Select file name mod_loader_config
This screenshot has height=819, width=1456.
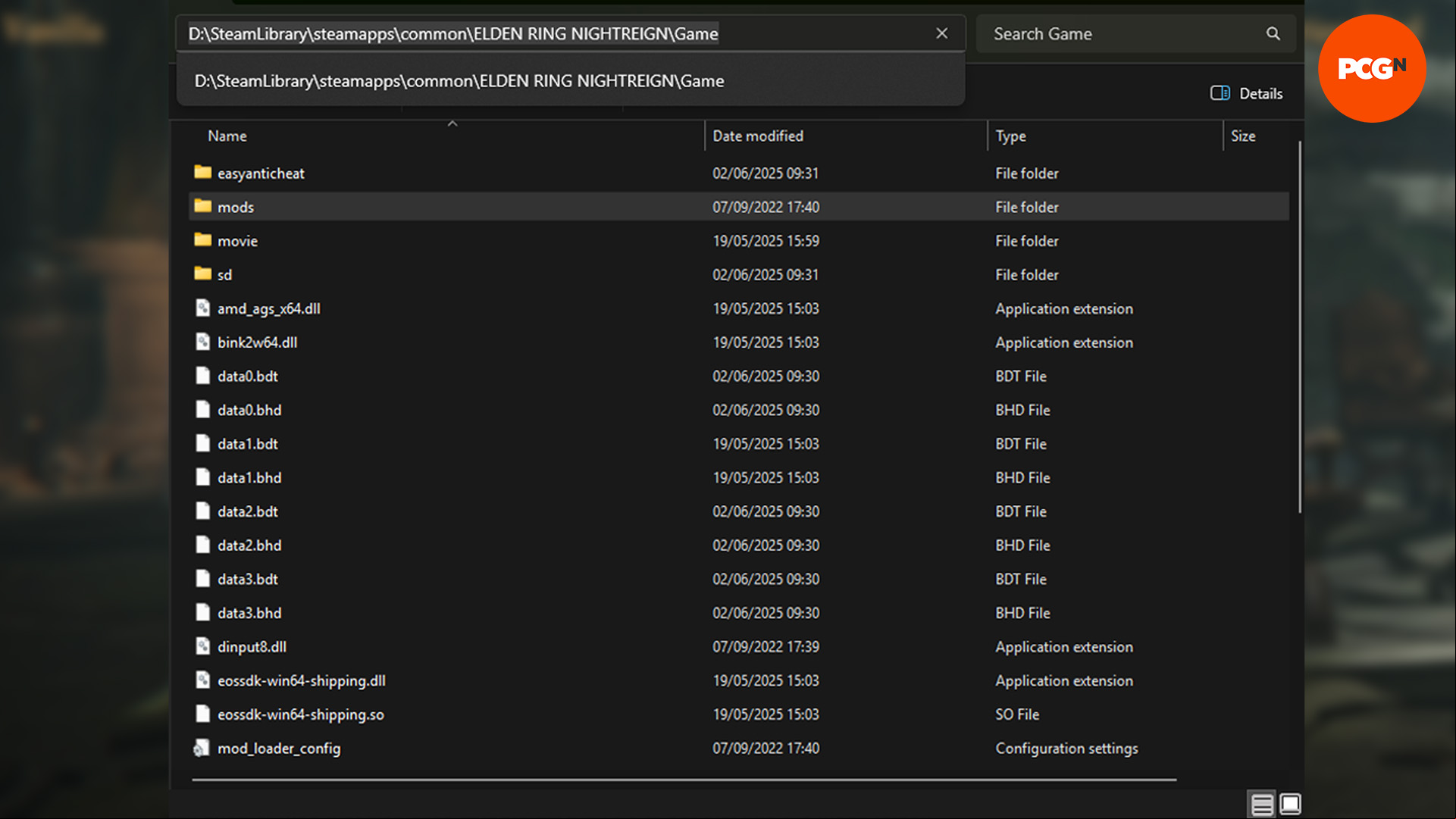pos(279,749)
